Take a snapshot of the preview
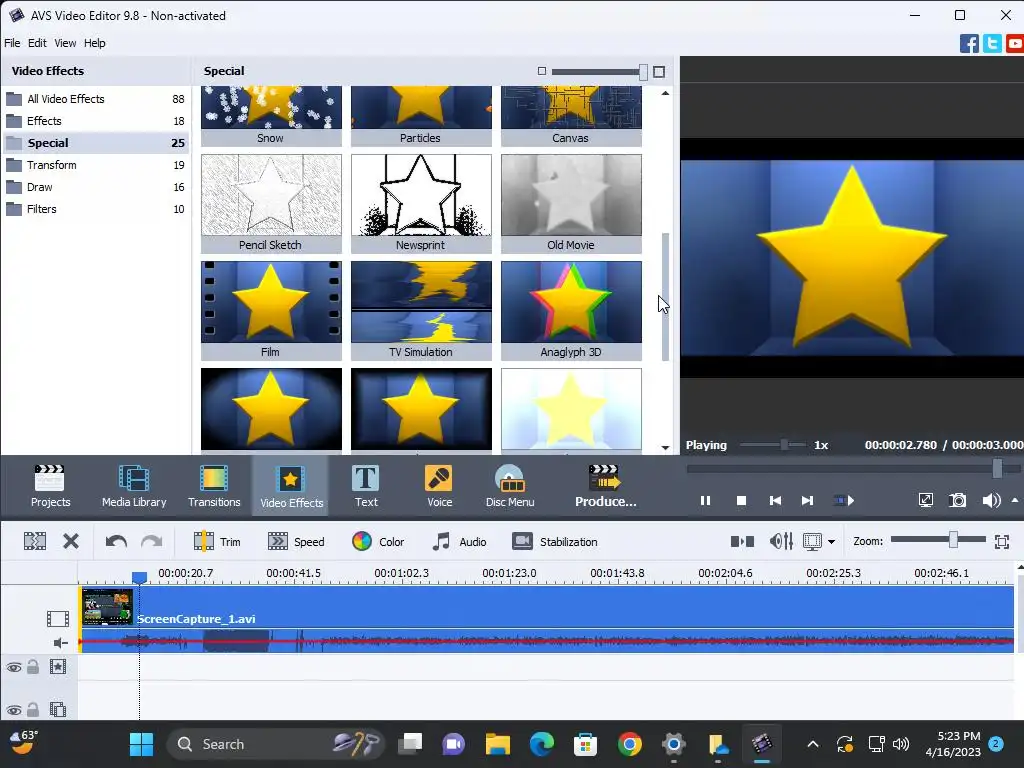This screenshot has width=1024, height=768. tap(957, 501)
